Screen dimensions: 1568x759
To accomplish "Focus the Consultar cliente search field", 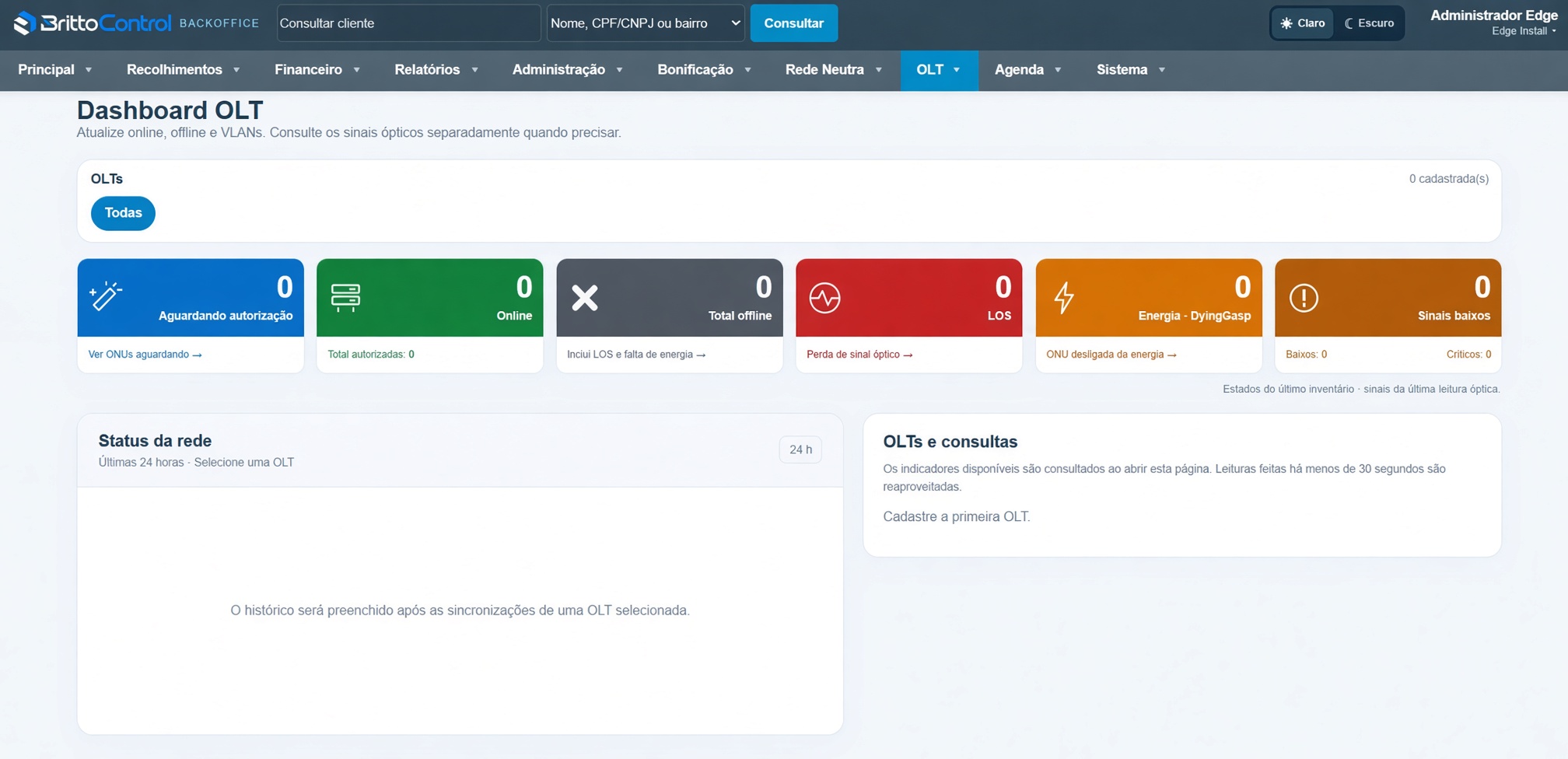I will (408, 23).
